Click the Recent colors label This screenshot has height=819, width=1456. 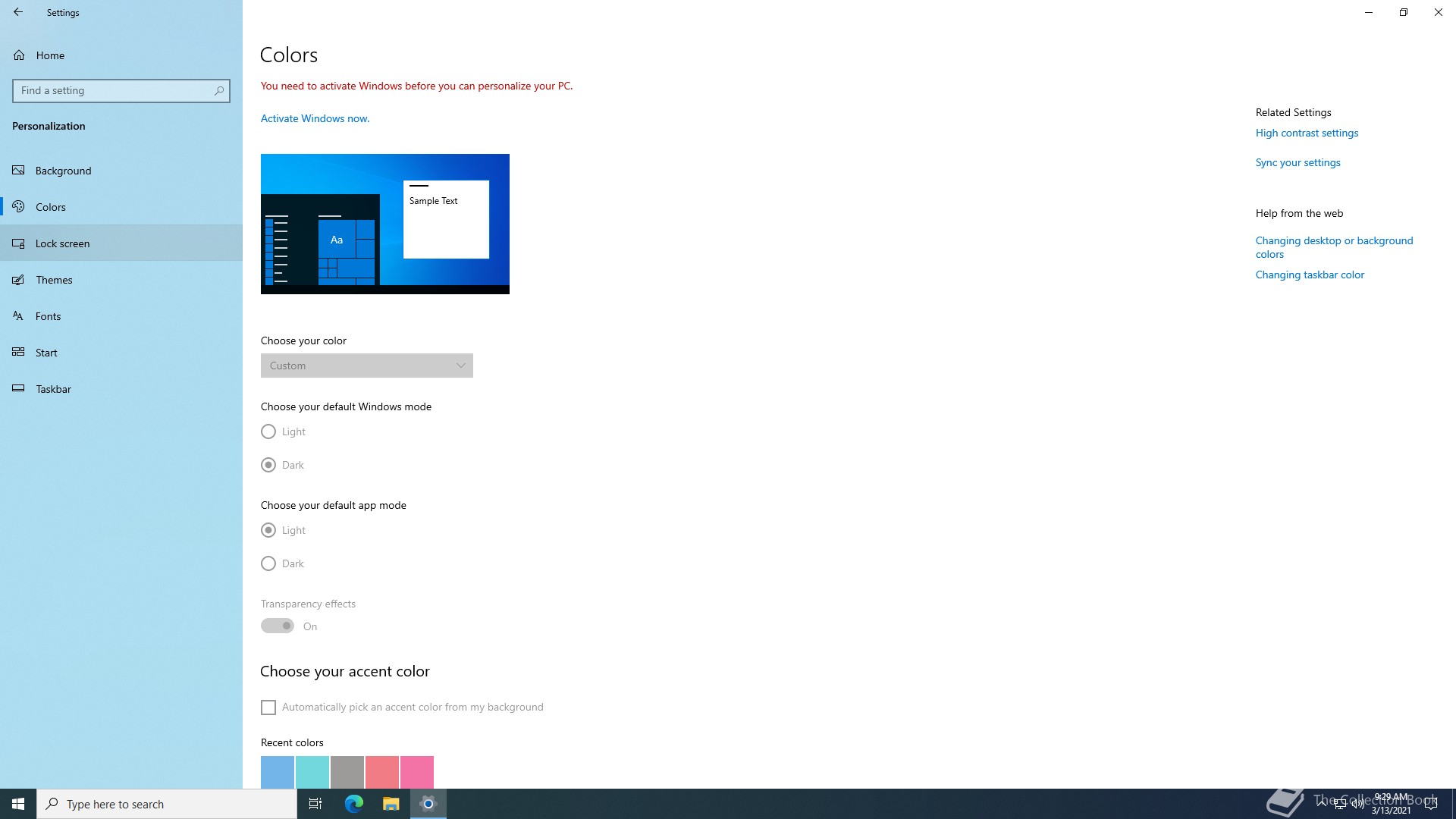click(292, 742)
